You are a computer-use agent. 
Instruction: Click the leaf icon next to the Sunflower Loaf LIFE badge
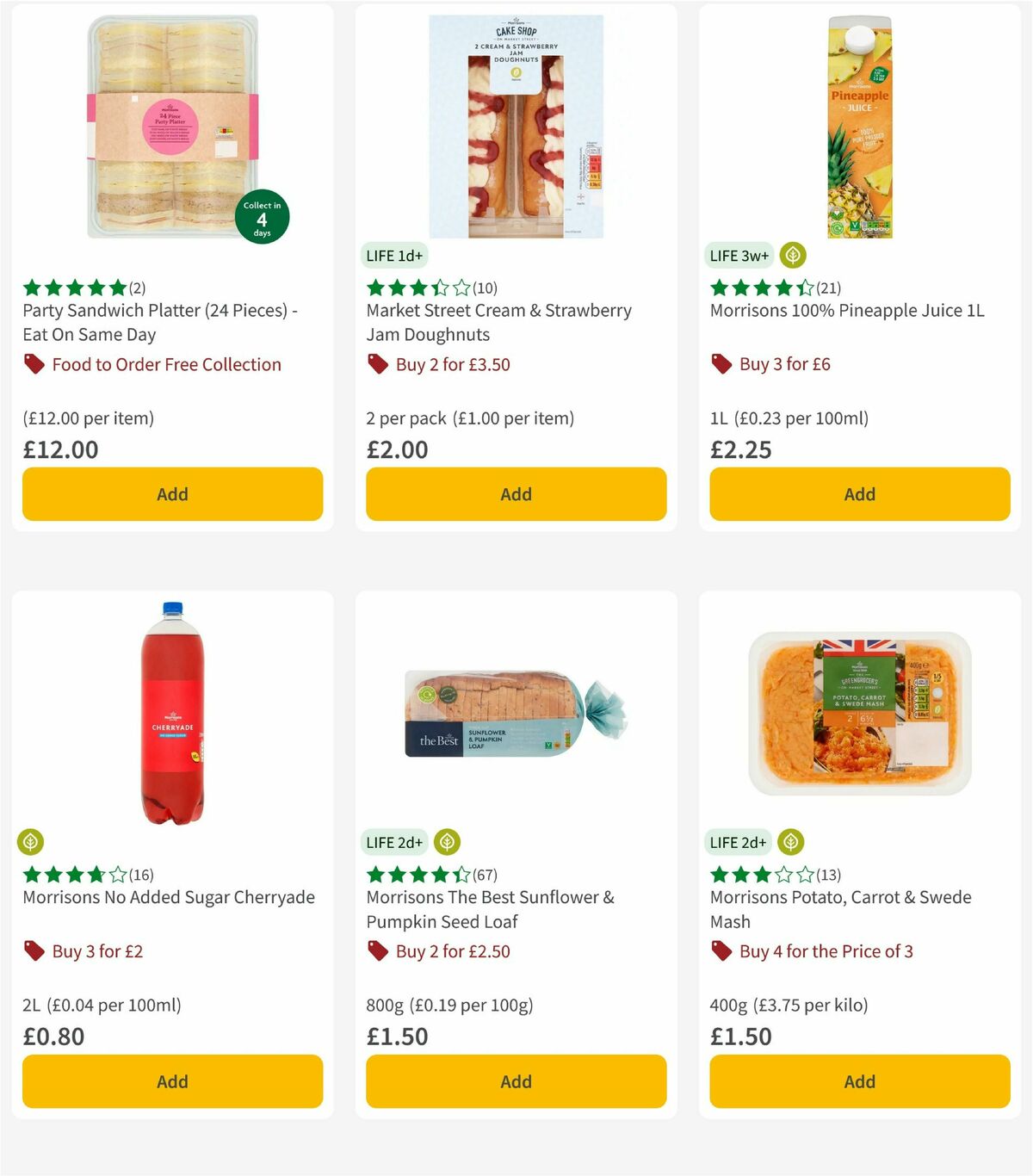pyautogui.click(x=447, y=842)
